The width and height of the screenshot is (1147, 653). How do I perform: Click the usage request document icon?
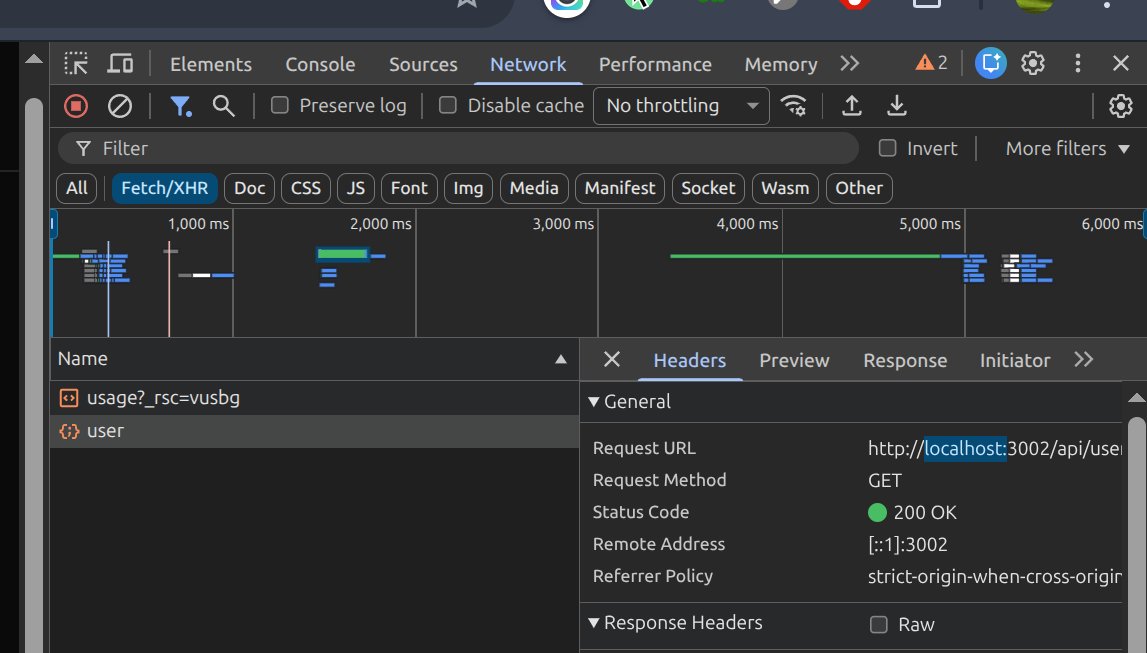coord(69,398)
